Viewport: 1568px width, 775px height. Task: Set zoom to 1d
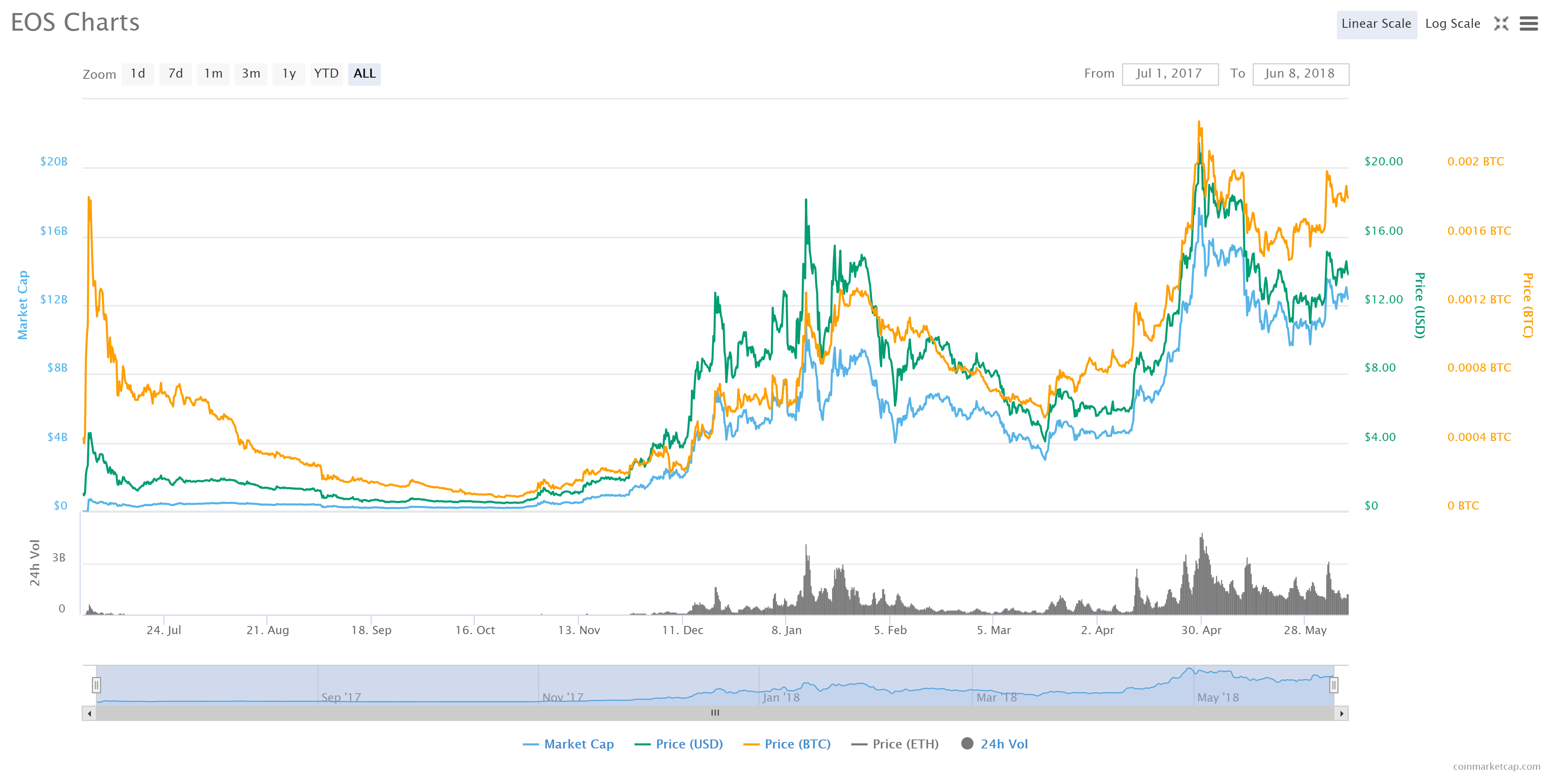pos(138,73)
